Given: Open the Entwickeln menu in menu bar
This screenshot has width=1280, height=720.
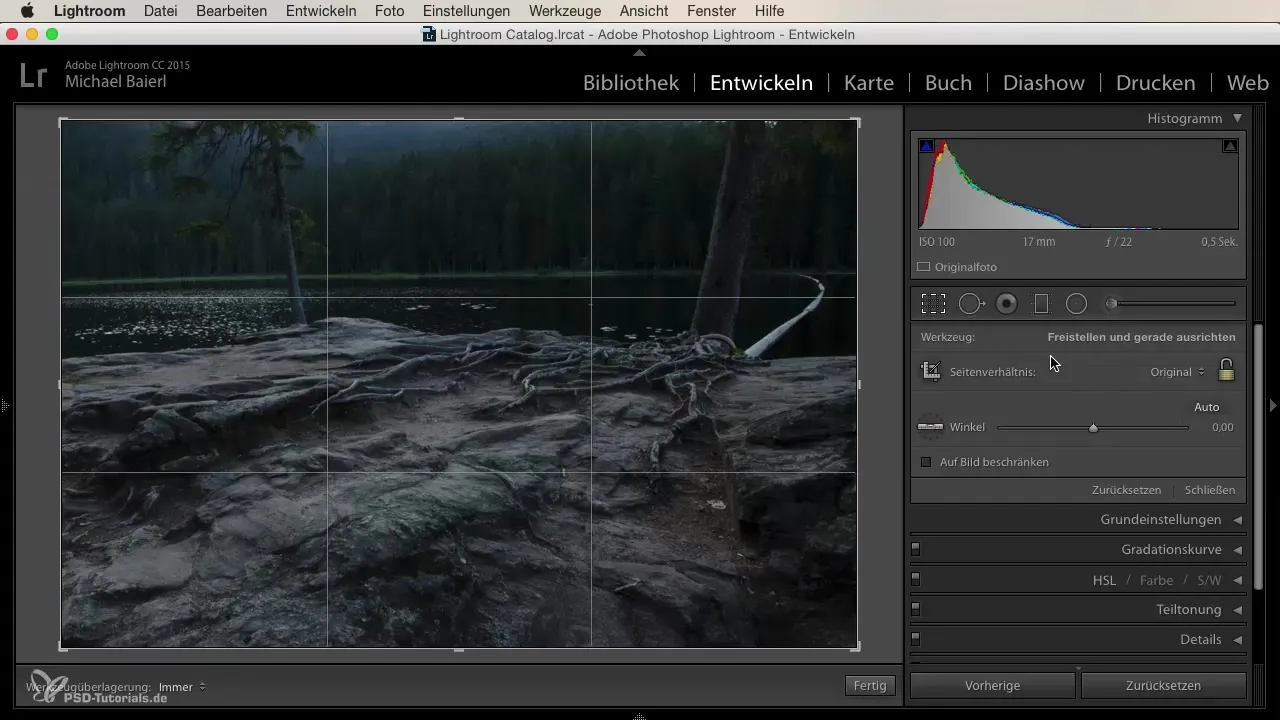Looking at the screenshot, I should (x=321, y=11).
